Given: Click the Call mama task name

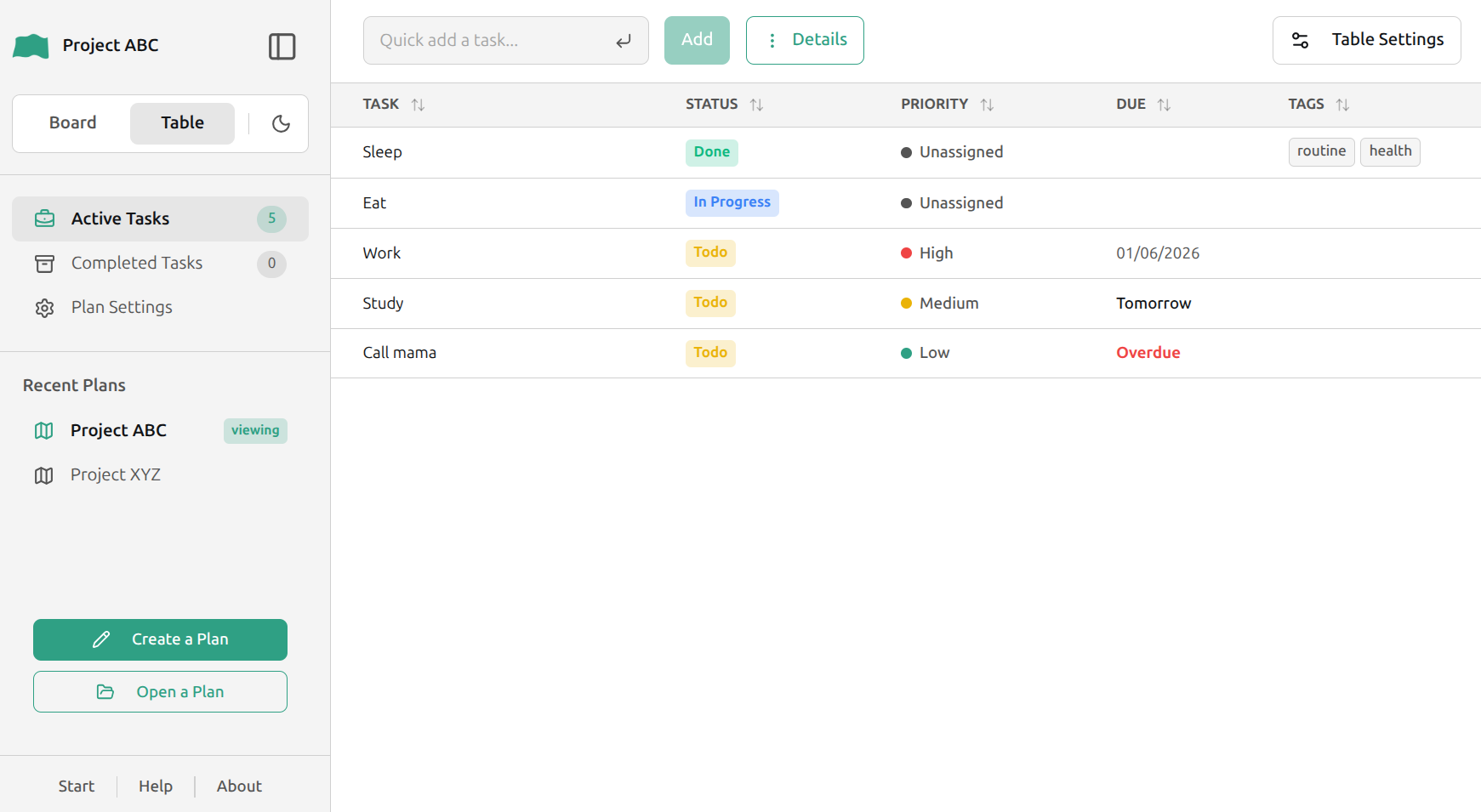Looking at the screenshot, I should (x=399, y=353).
